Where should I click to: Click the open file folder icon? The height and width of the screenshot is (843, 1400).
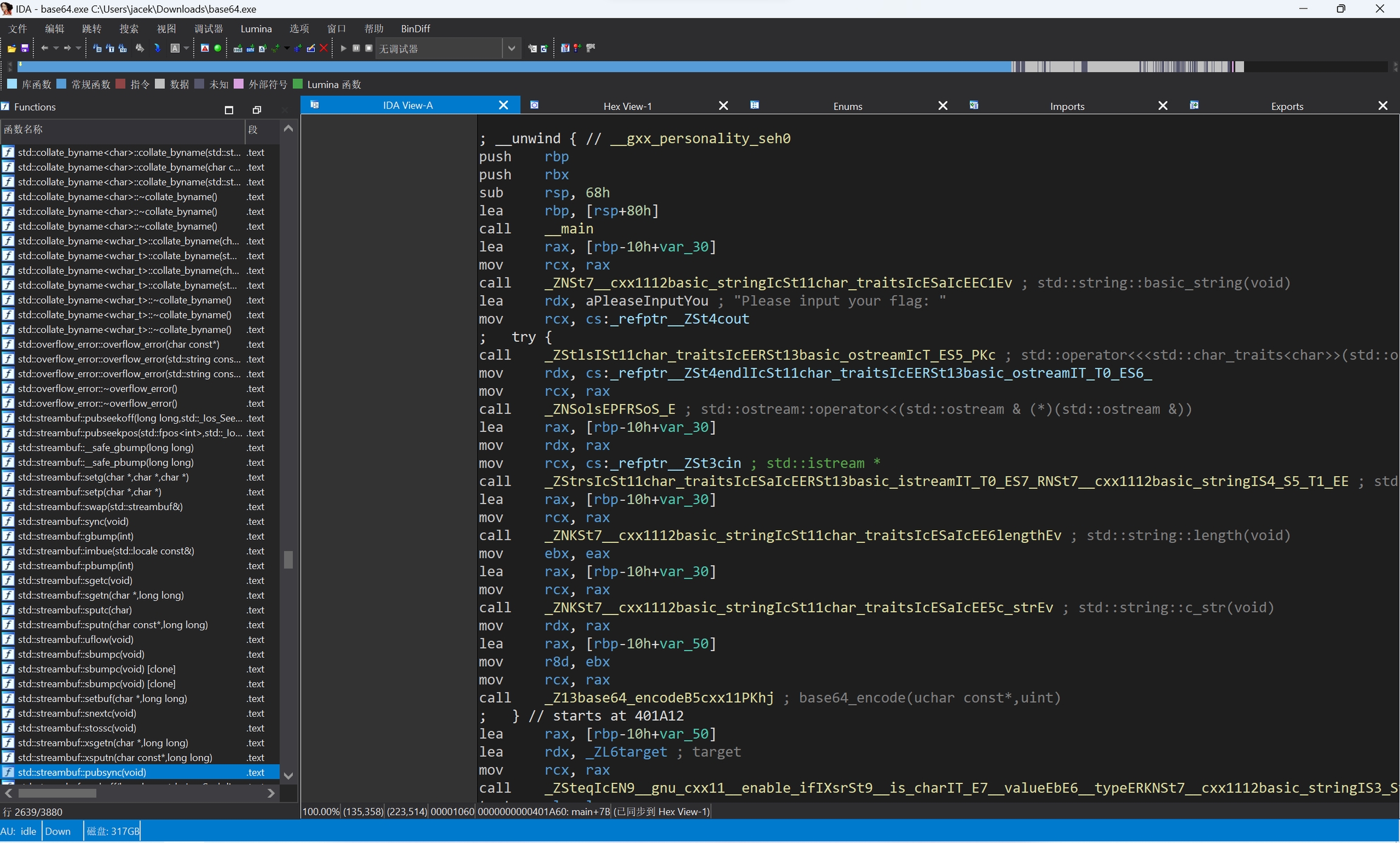[11, 49]
